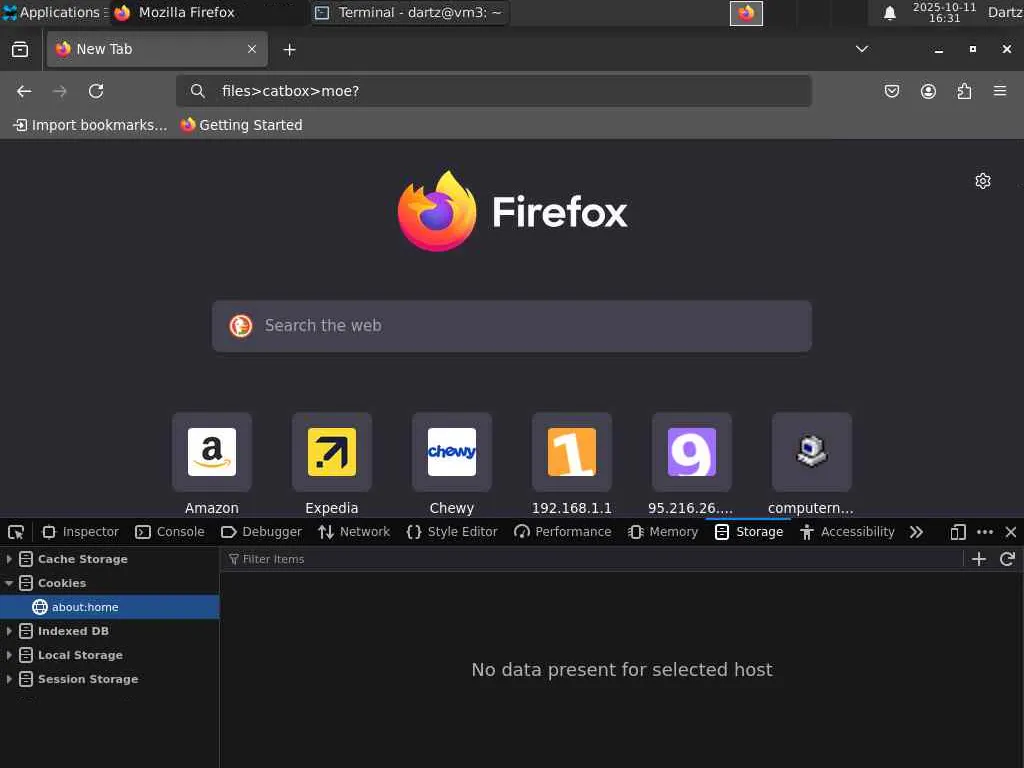The image size is (1024, 768).
Task: Open the notification bell in panel
Action: point(889,13)
